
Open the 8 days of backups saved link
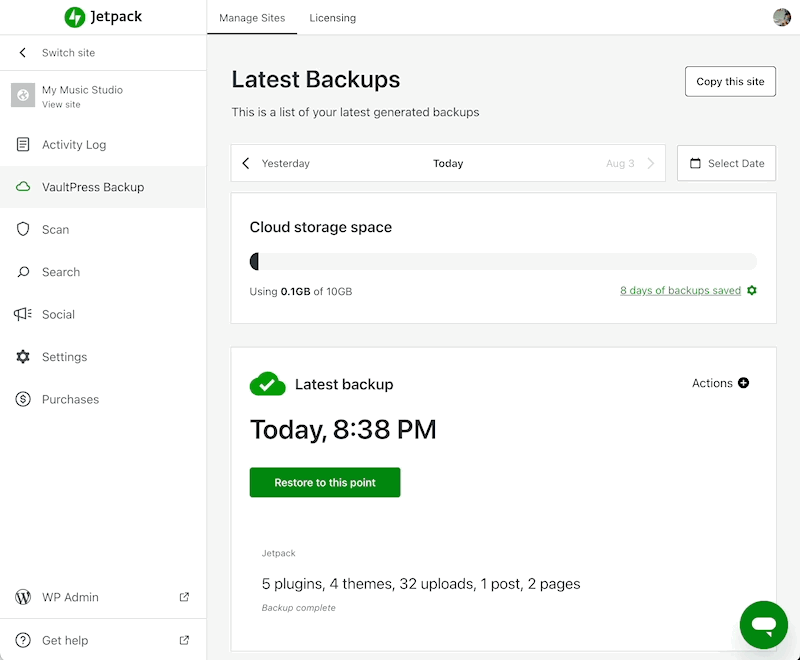pos(680,291)
